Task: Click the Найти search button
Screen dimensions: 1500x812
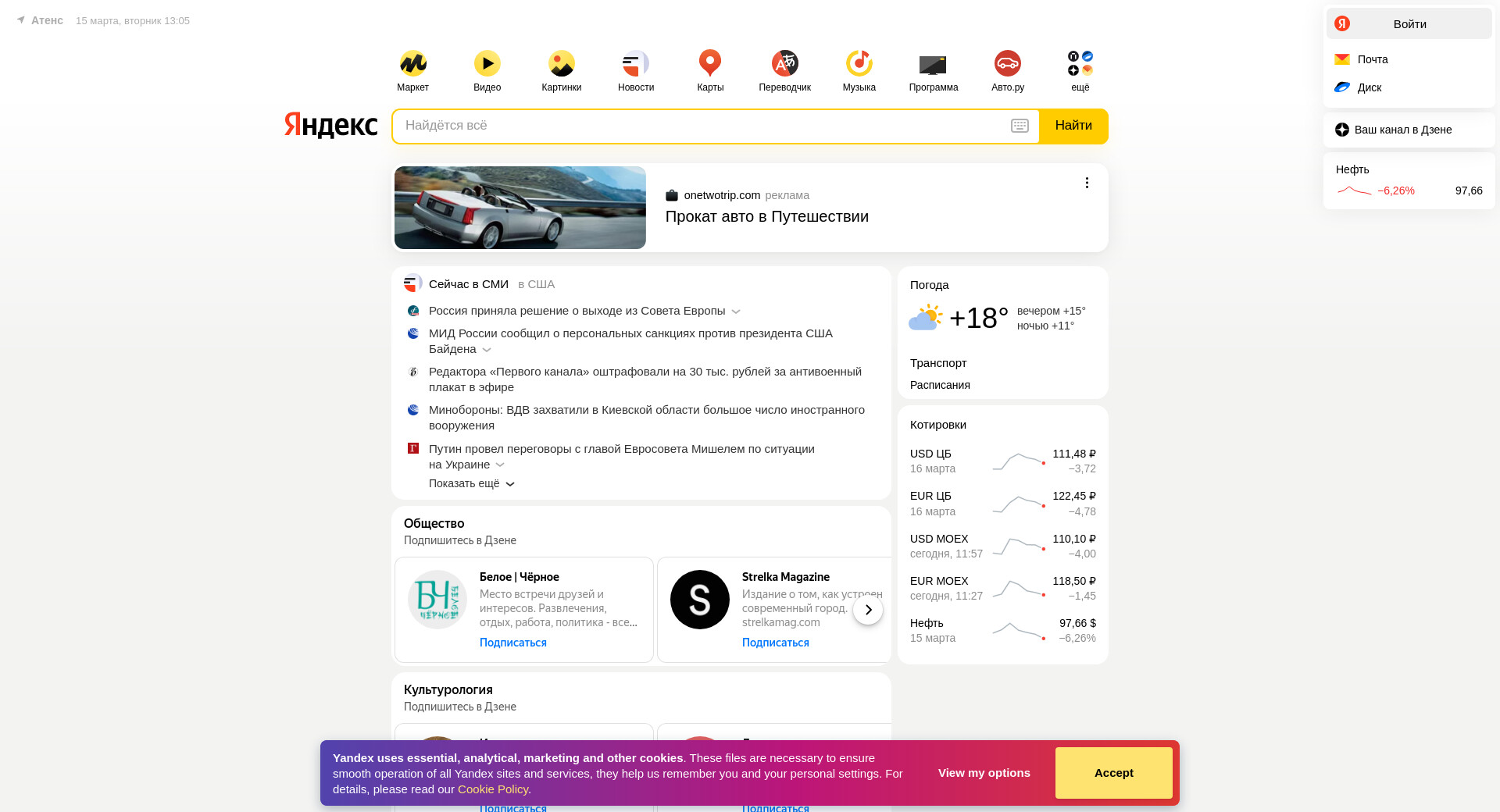Action: [1073, 126]
